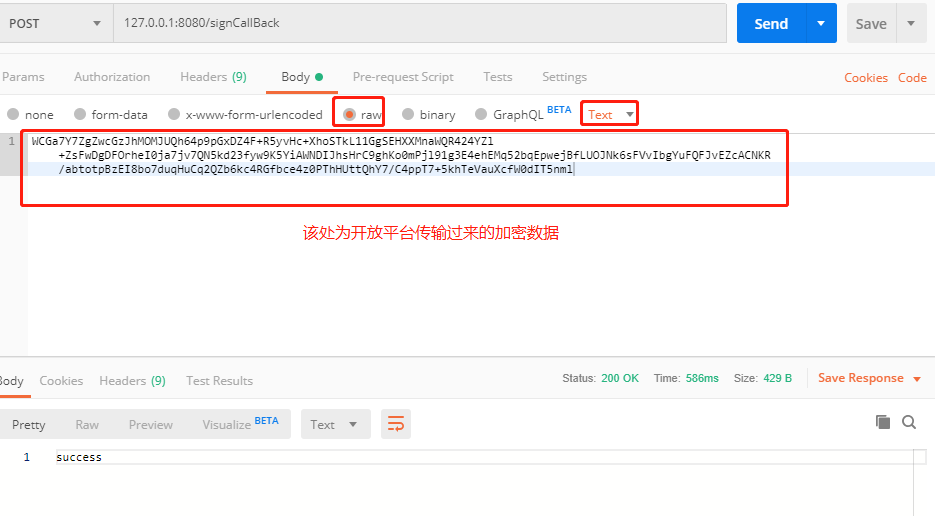
Task: Switch to the Tests tab
Action: tap(498, 77)
